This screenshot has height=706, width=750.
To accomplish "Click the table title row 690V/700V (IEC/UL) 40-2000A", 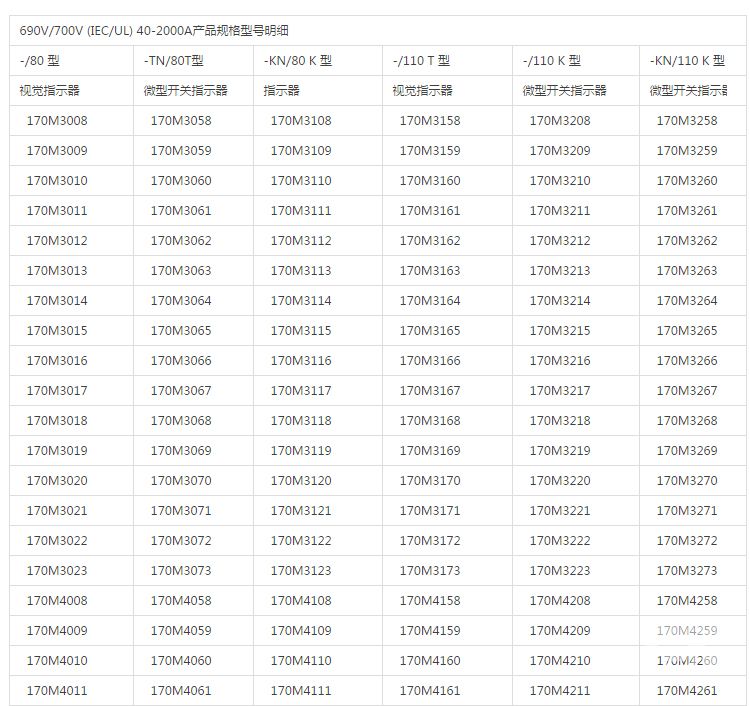I will click(154, 31).
